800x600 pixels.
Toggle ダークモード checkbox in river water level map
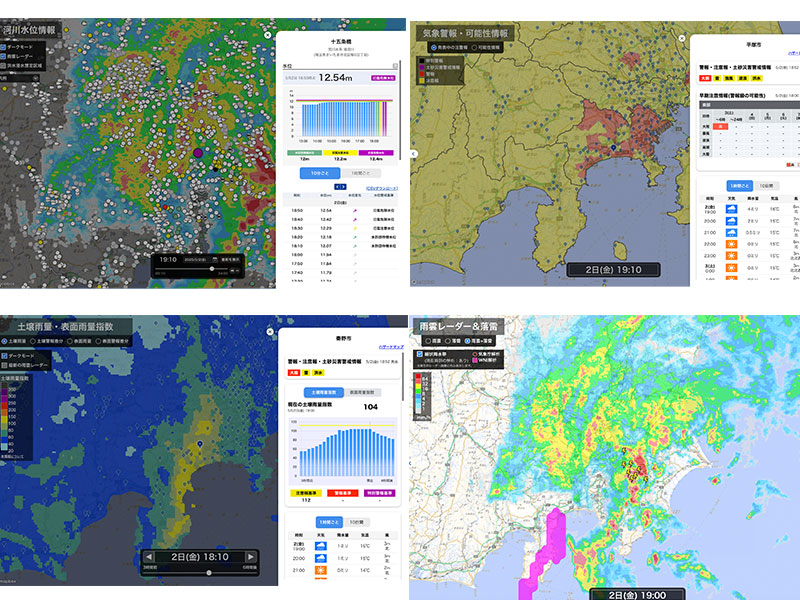[x=7, y=47]
